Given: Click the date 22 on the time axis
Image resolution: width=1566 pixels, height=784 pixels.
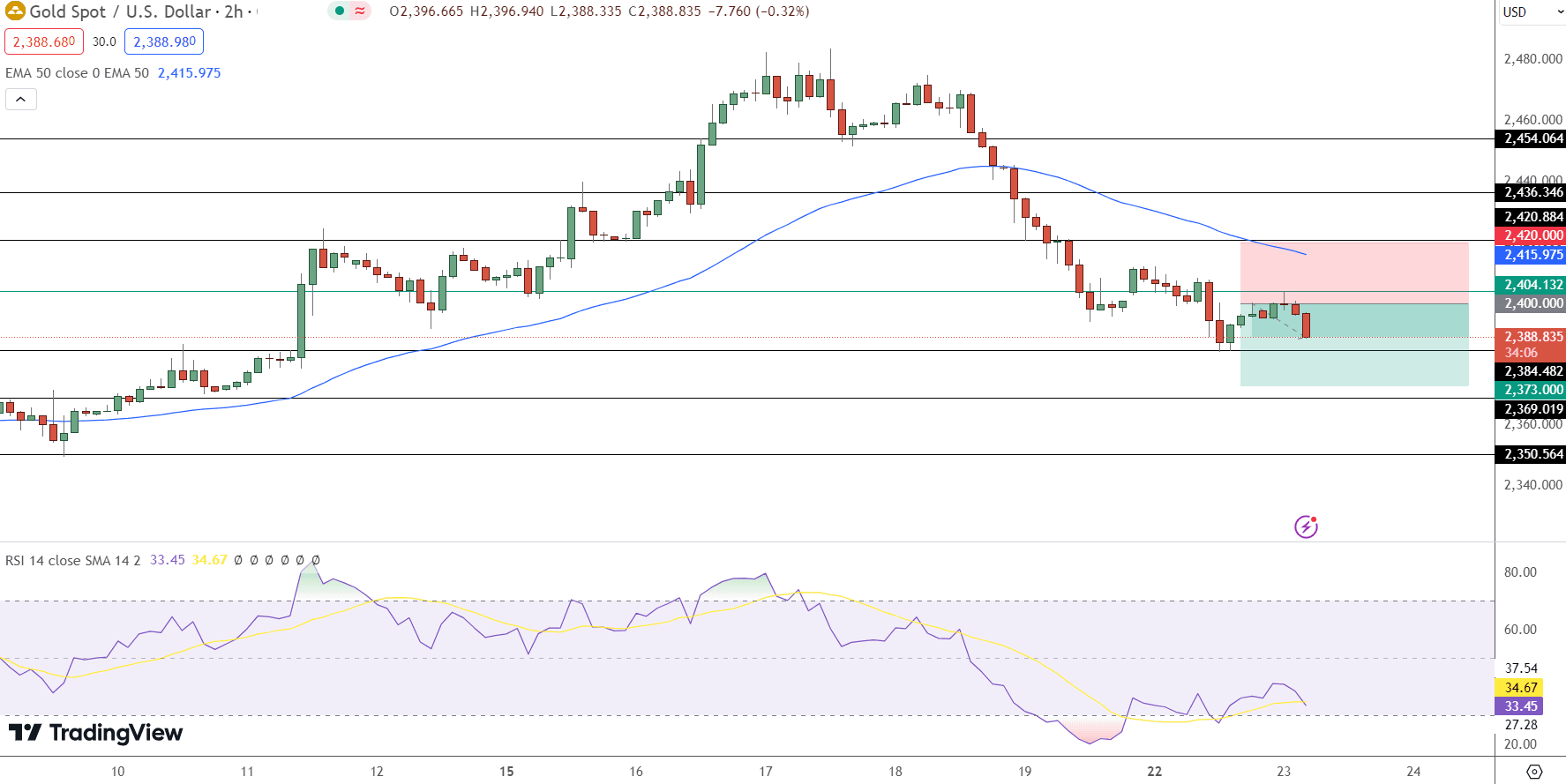Looking at the screenshot, I should [1154, 772].
